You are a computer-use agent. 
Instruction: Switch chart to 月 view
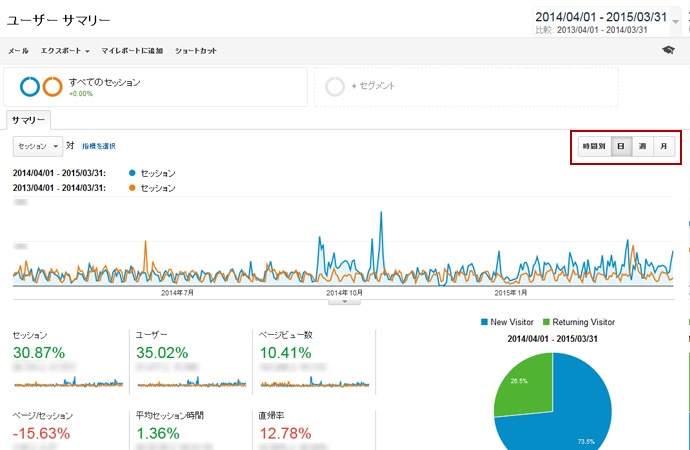664,146
